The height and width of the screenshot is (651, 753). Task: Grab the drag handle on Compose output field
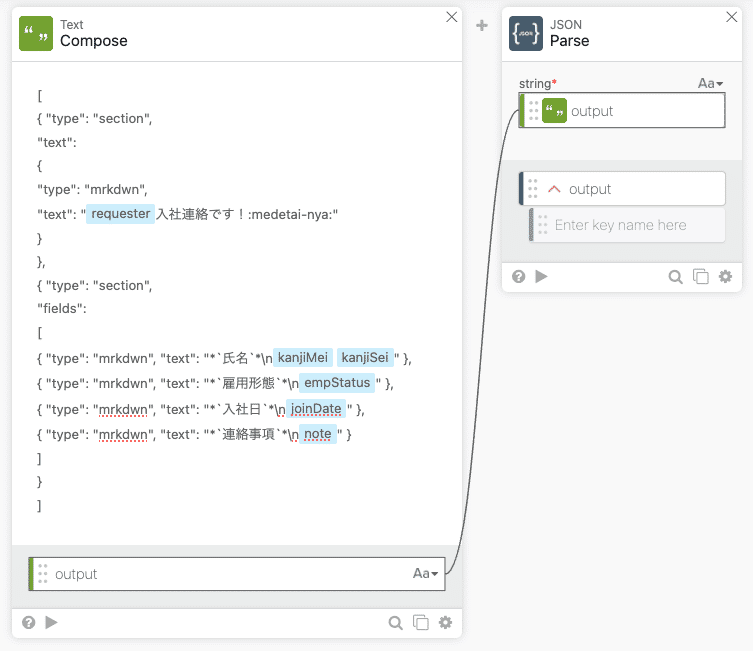(x=43, y=574)
